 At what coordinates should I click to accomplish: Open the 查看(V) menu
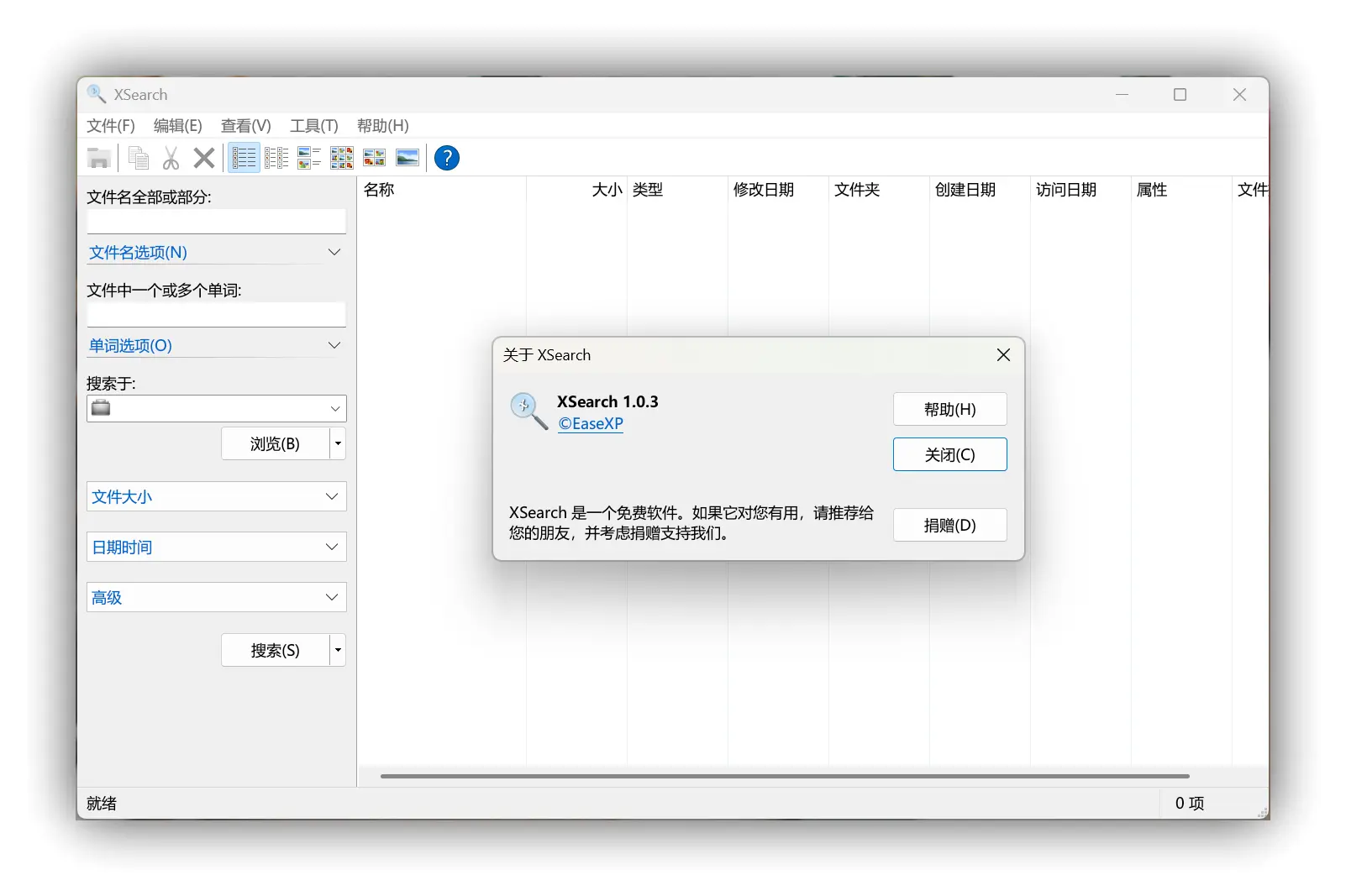[246, 126]
